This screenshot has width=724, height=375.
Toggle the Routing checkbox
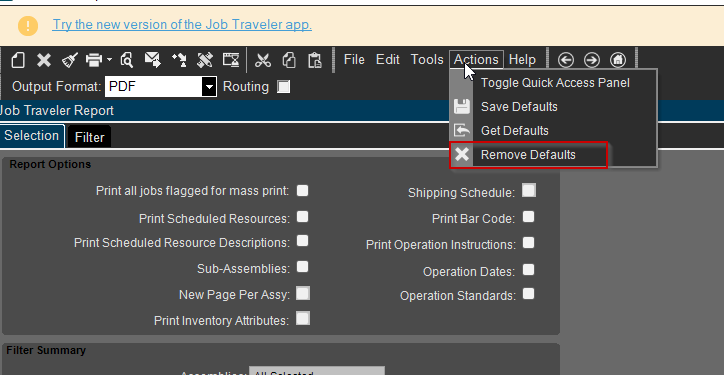click(283, 87)
